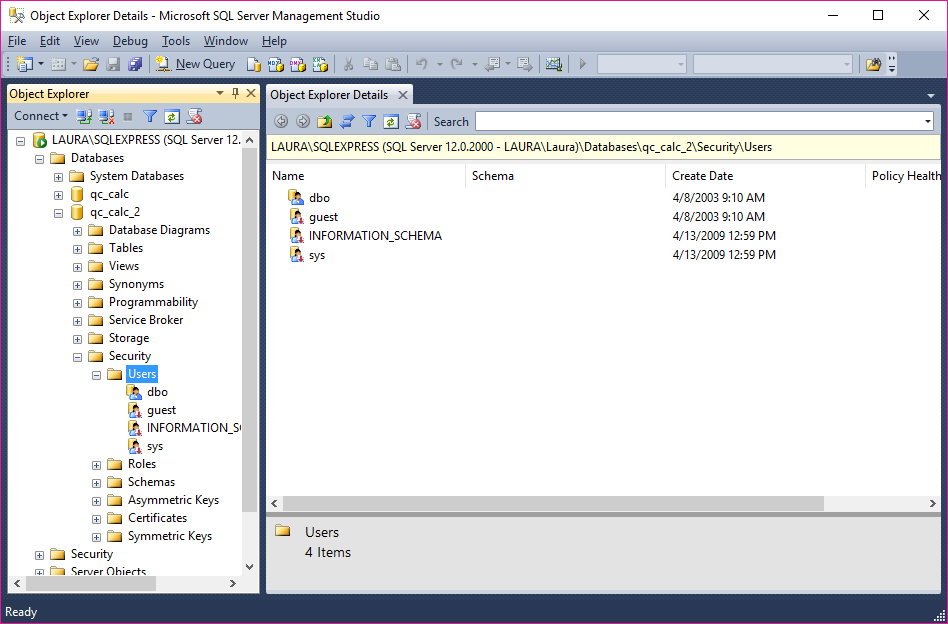Close the Object Explorer Details tab
The height and width of the screenshot is (624, 948).
[x=403, y=95]
